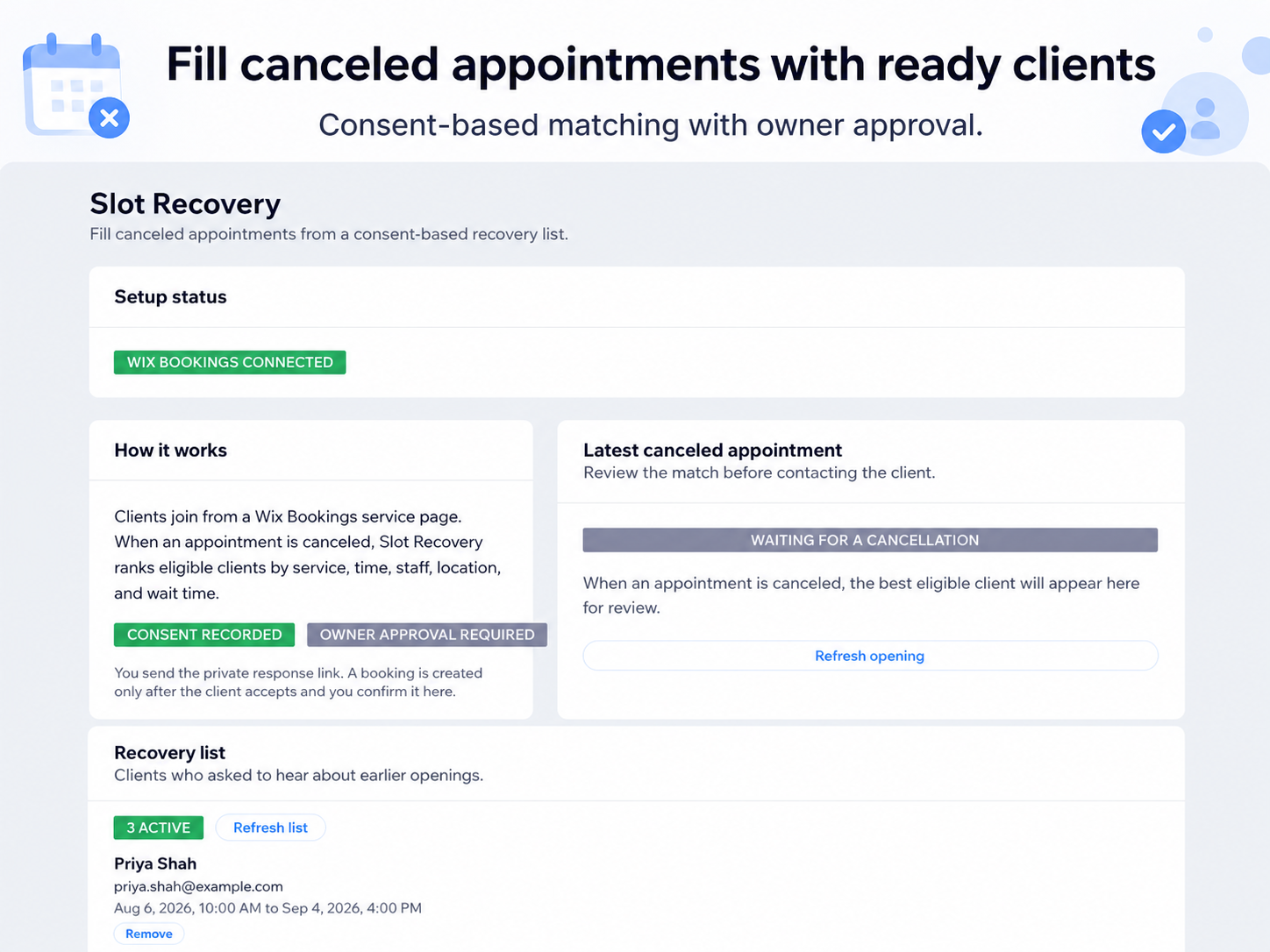Click the Setup status section header
Image resolution: width=1270 pixels, height=952 pixels.
[170, 297]
